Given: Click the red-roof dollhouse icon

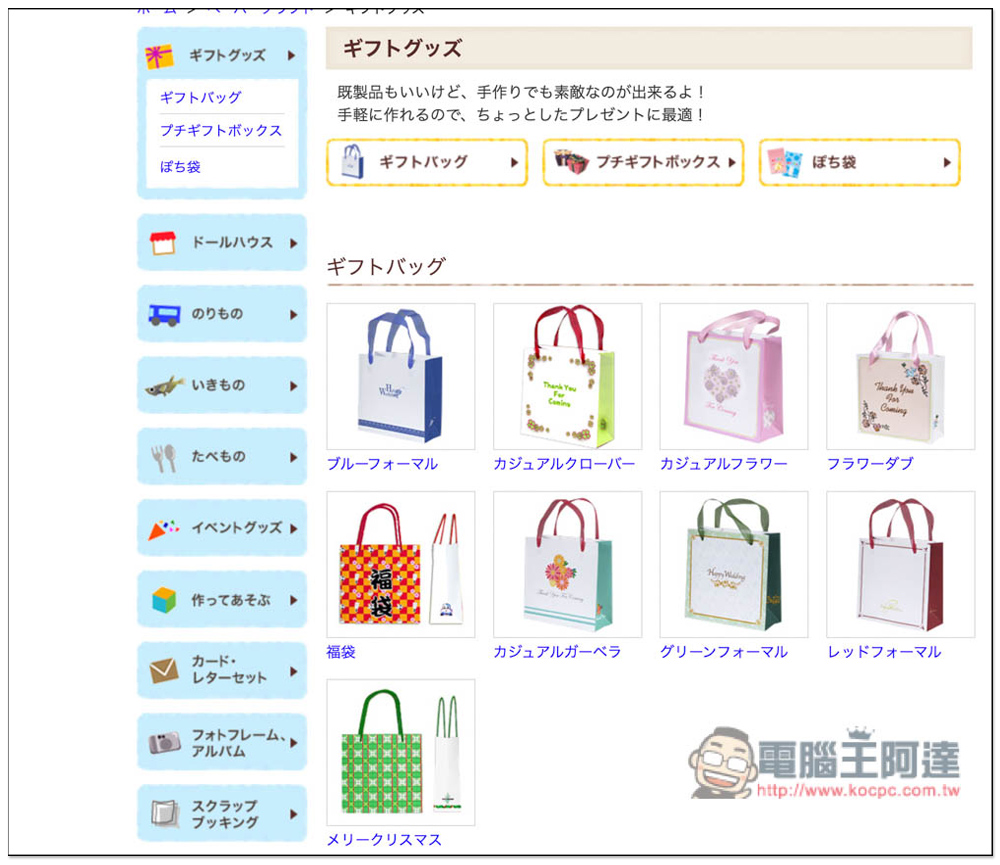Looking at the screenshot, I should pyautogui.click(x=163, y=243).
